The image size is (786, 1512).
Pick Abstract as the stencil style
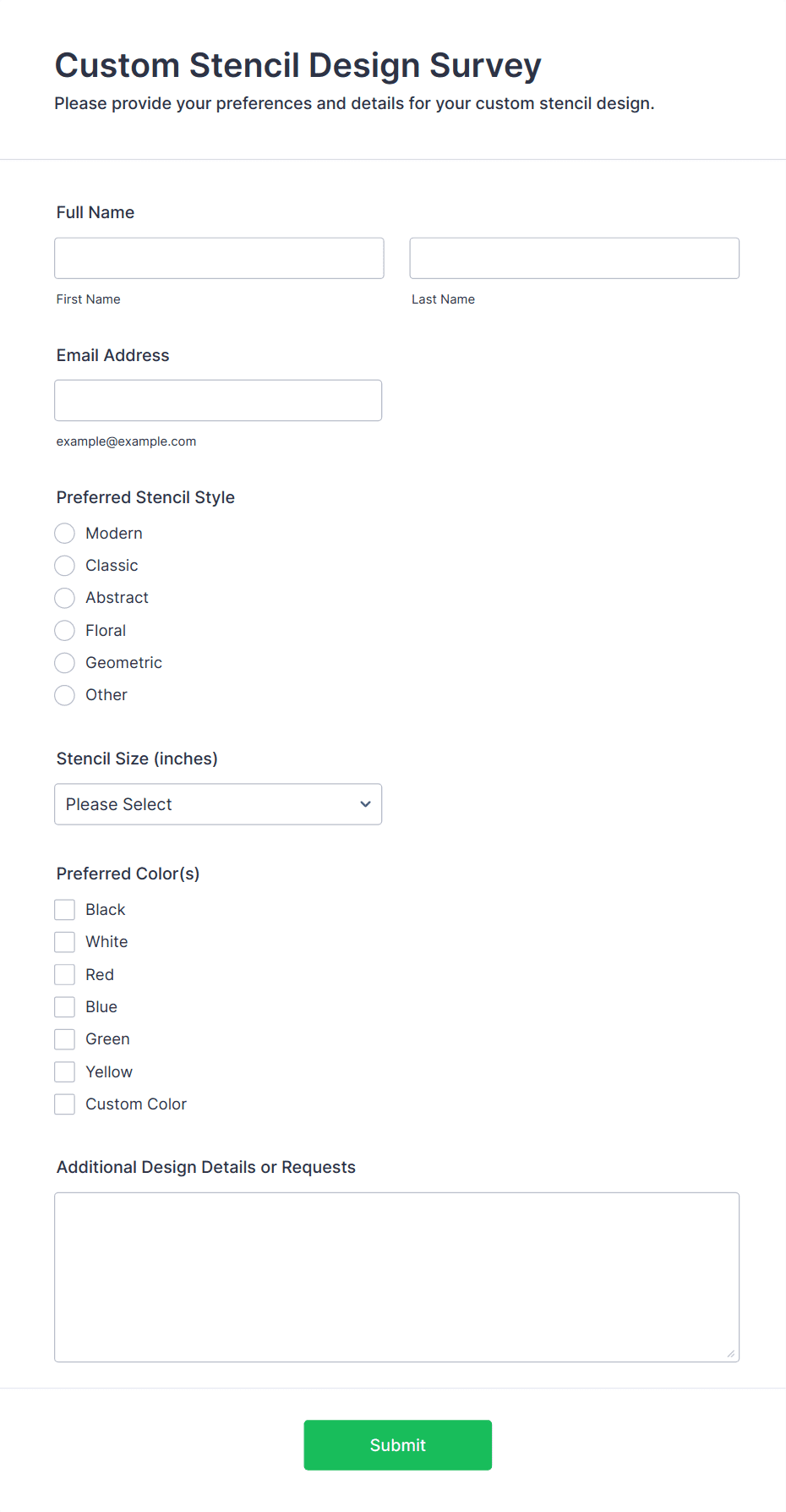[x=65, y=598]
